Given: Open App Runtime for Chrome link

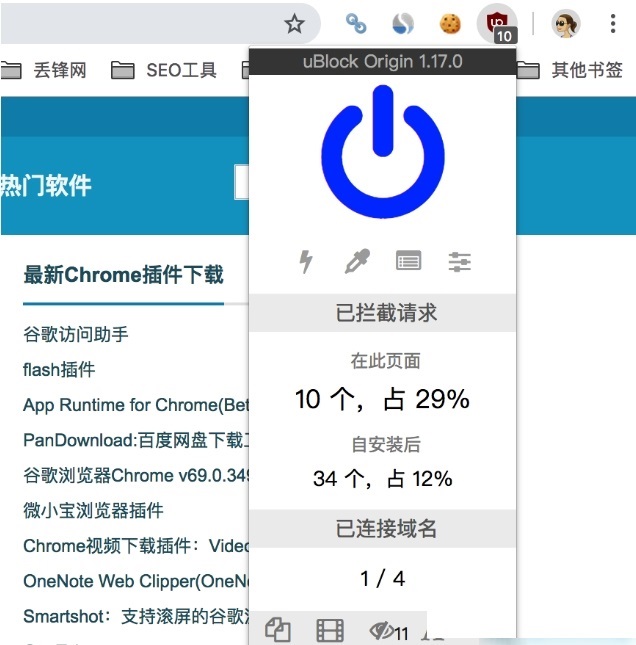Looking at the screenshot, I should click(x=136, y=405).
